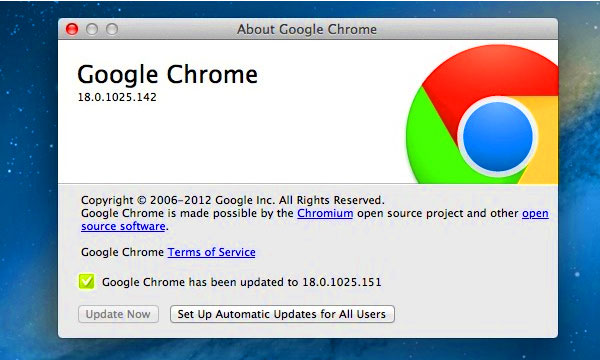Click the 'About Google Chrome' title bar text
The height and width of the screenshot is (360, 600).
(x=307, y=29)
